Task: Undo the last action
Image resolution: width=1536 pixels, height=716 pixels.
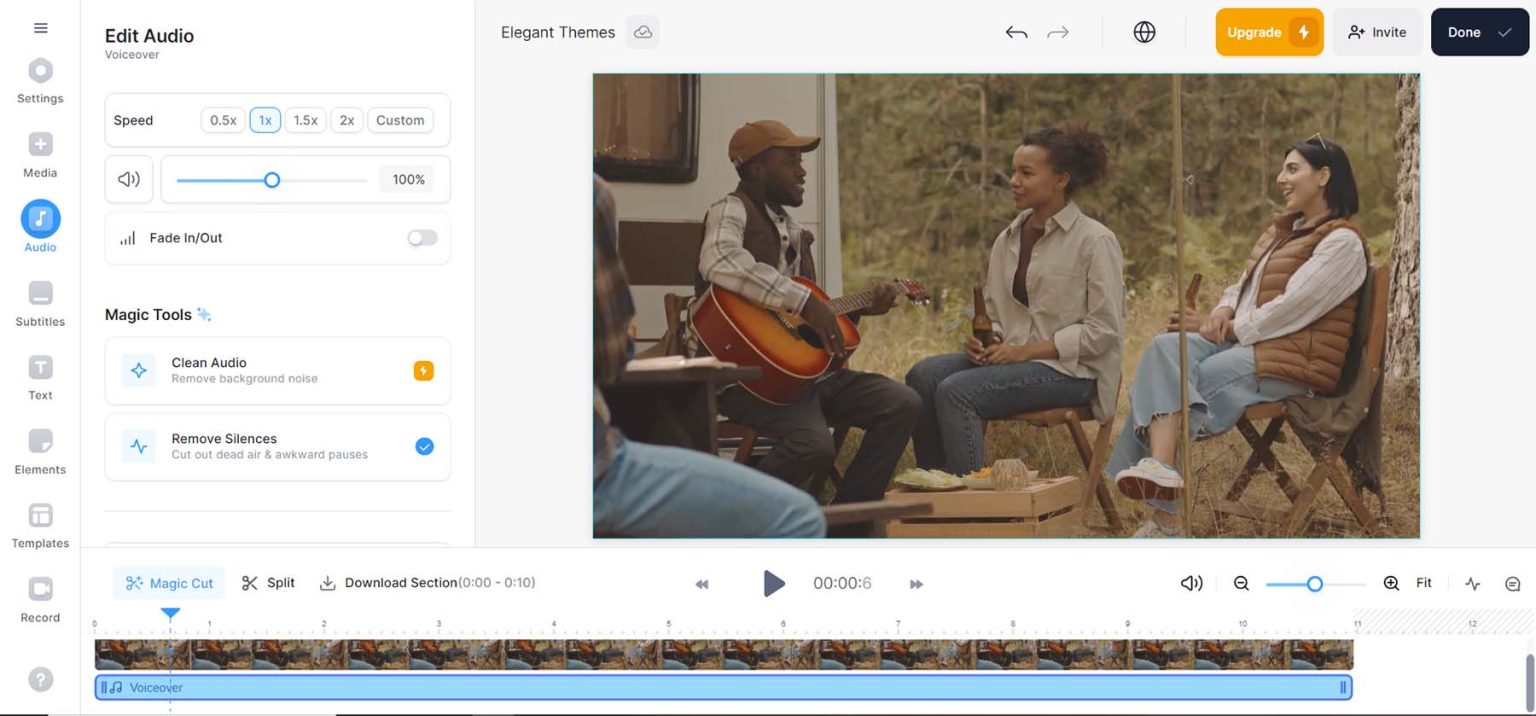Action: (x=1016, y=33)
